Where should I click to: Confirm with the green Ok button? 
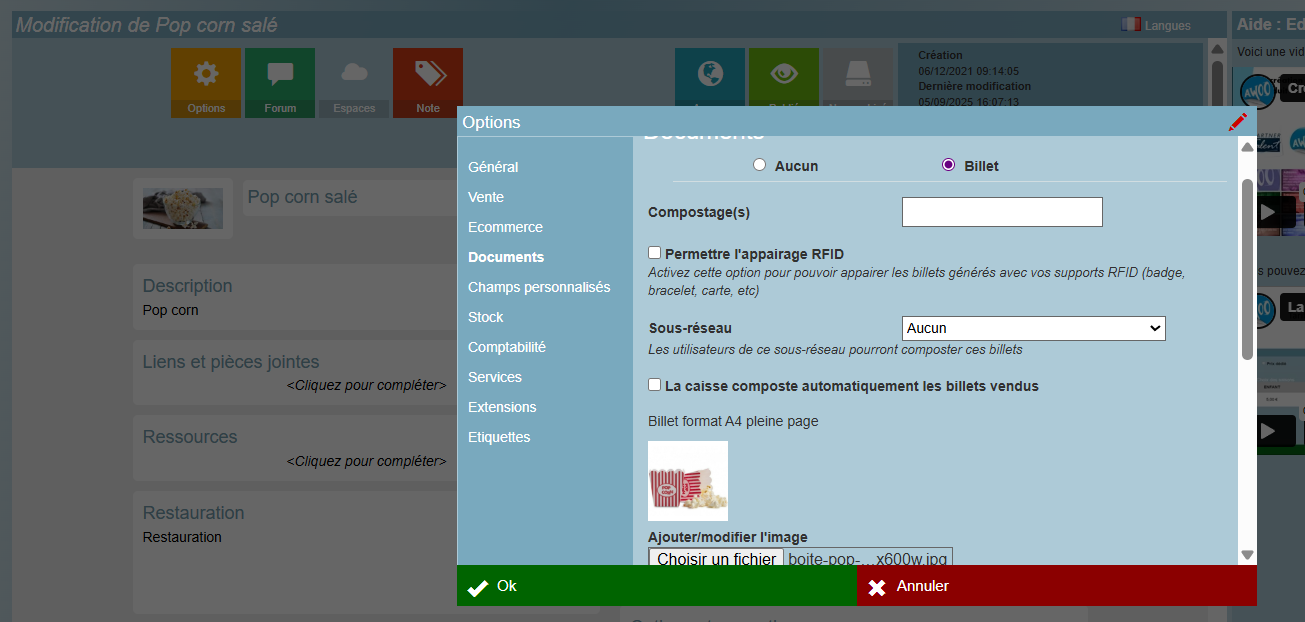(x=657, y=586)
